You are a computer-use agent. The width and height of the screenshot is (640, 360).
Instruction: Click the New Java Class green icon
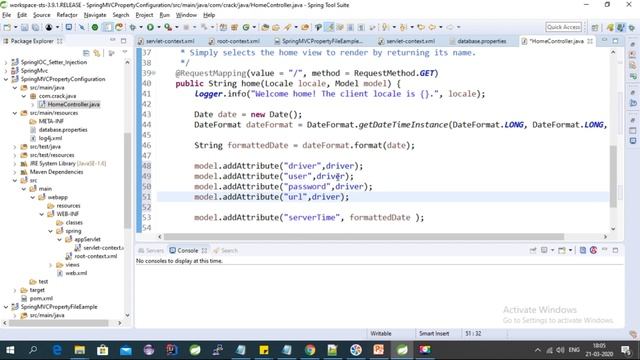pyautogui.click(x=246, y=27)
